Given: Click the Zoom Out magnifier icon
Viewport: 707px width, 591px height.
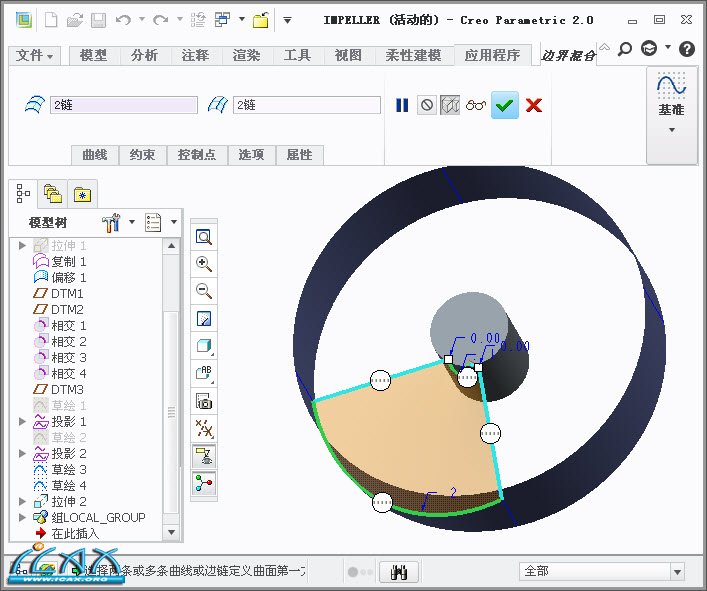Looking at the screenshot, I should click(204, 291).
